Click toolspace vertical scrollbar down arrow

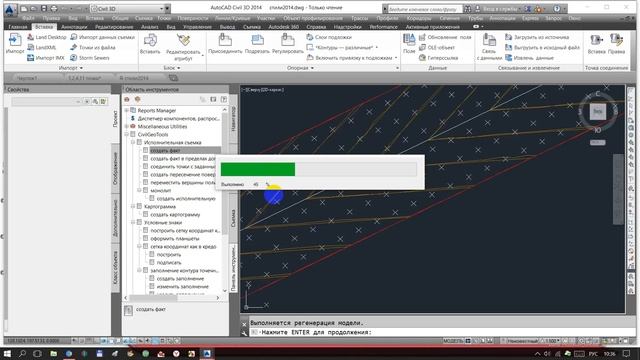(224, 291)
